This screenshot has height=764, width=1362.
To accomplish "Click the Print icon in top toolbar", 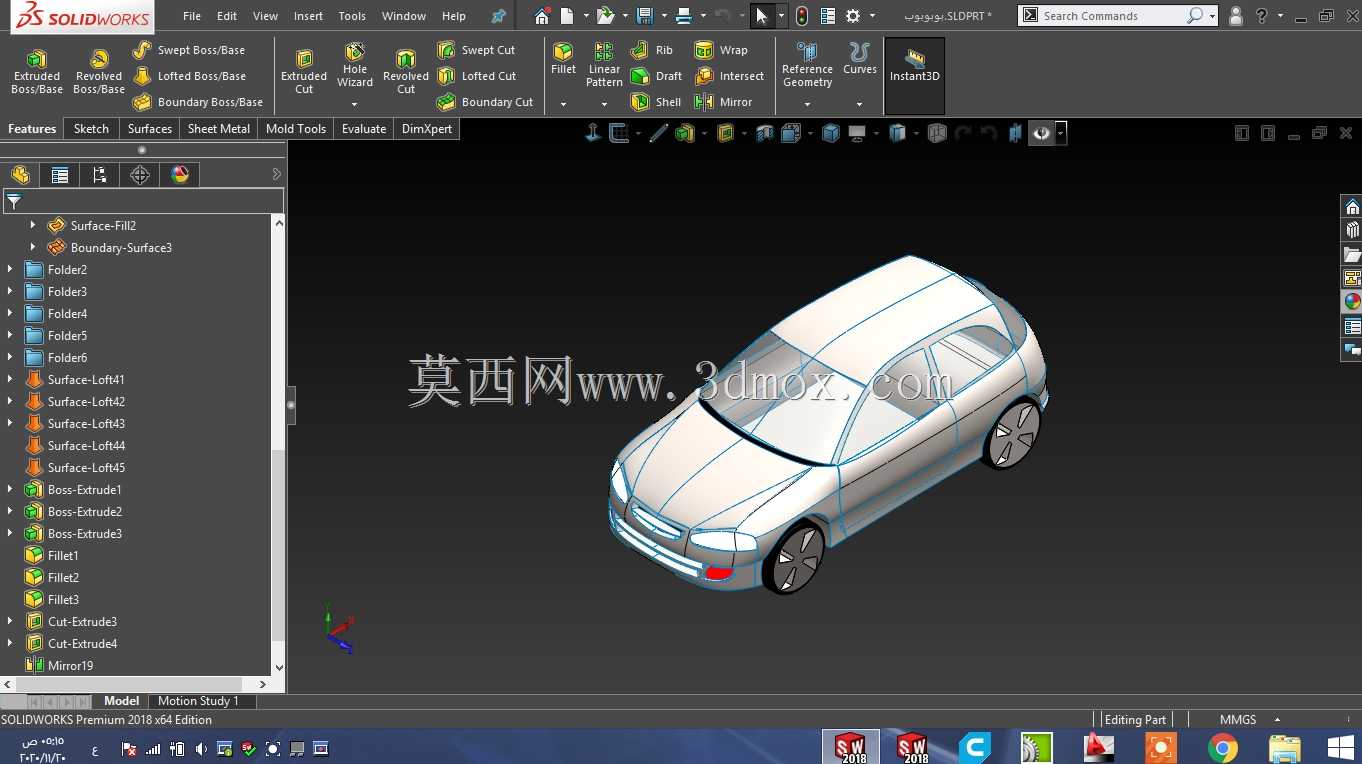I will point(683,16).
